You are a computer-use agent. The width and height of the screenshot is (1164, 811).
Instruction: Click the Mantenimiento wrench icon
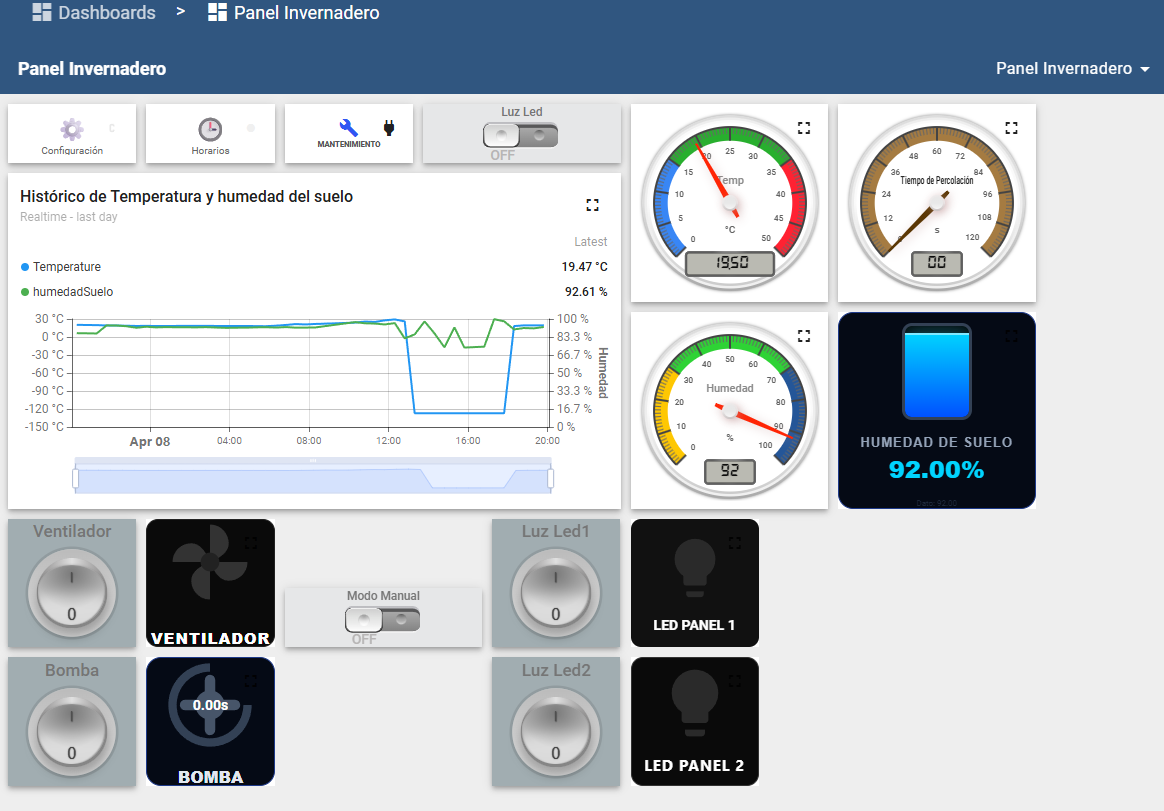coord(348,128)
